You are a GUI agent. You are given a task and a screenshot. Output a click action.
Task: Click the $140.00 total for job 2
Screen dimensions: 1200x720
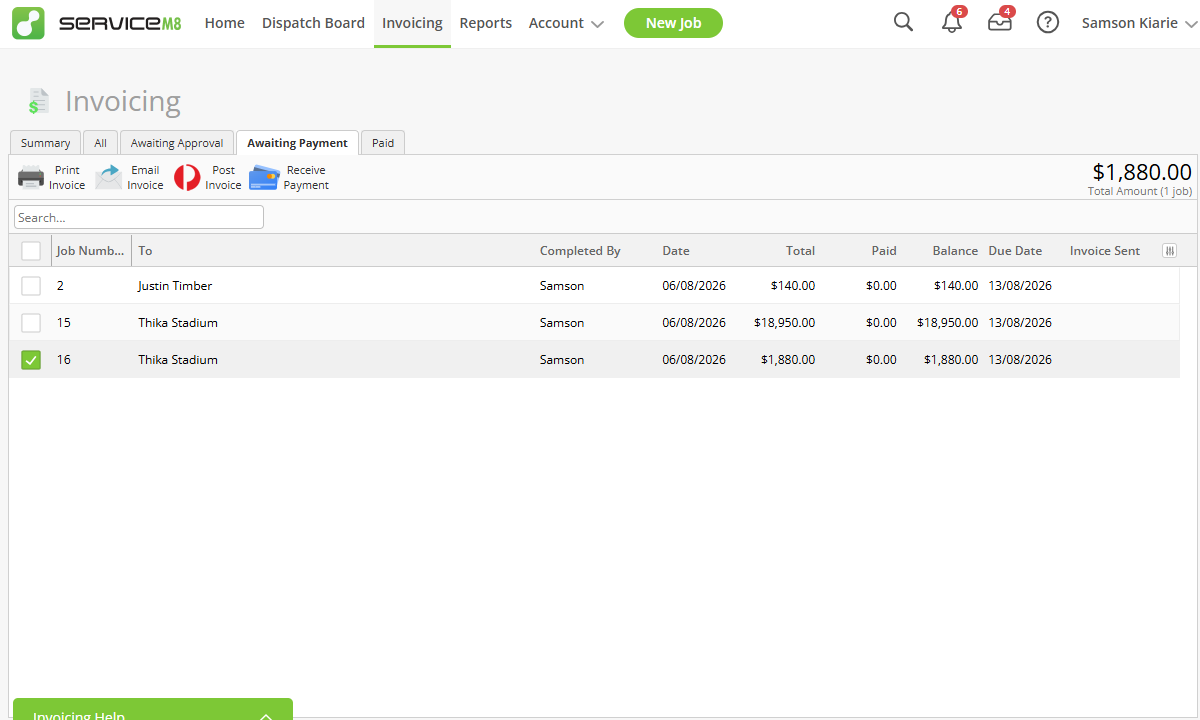click(793, 286)
